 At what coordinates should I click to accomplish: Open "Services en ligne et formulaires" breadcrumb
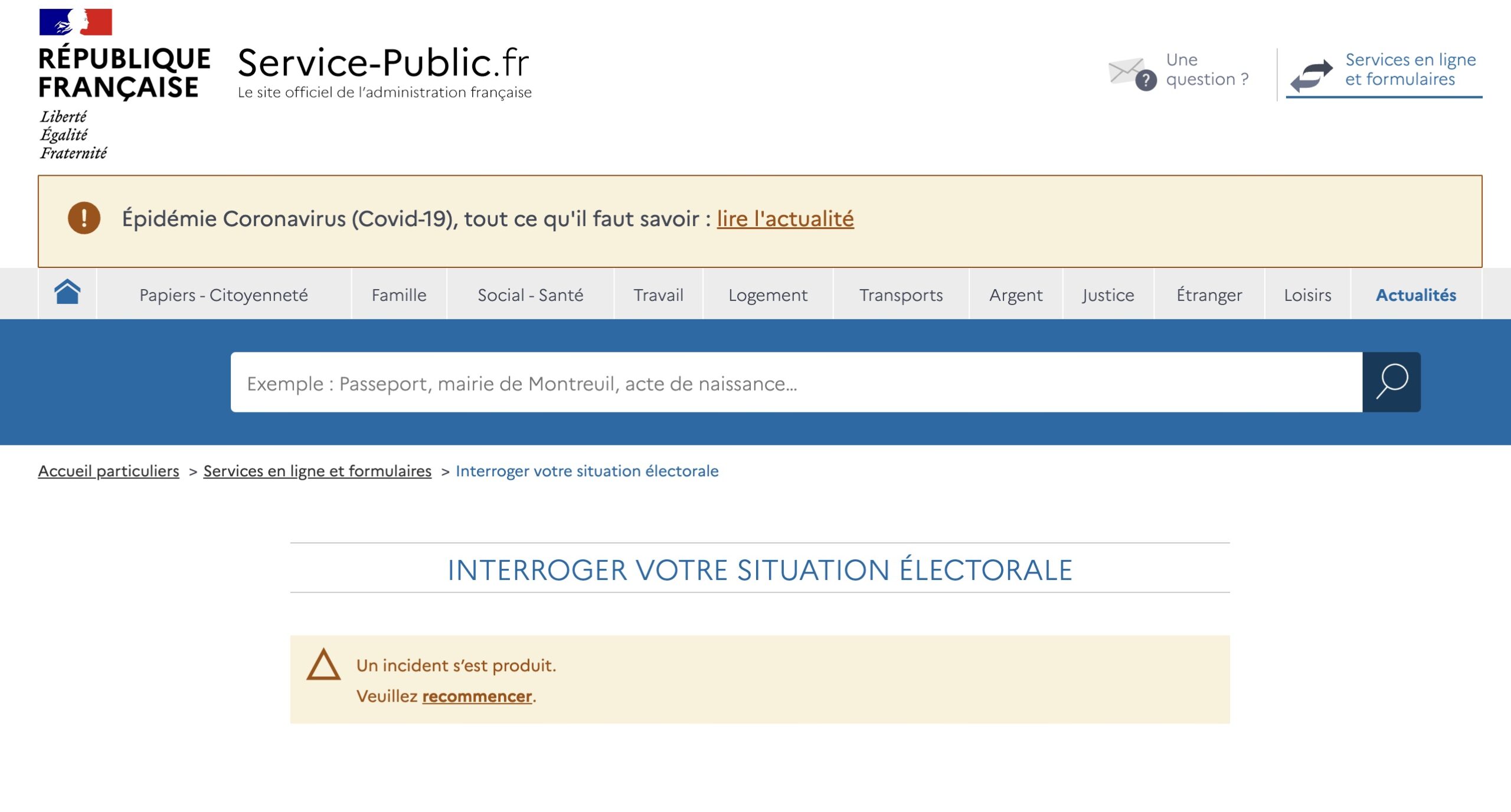(x=318, y=471)
